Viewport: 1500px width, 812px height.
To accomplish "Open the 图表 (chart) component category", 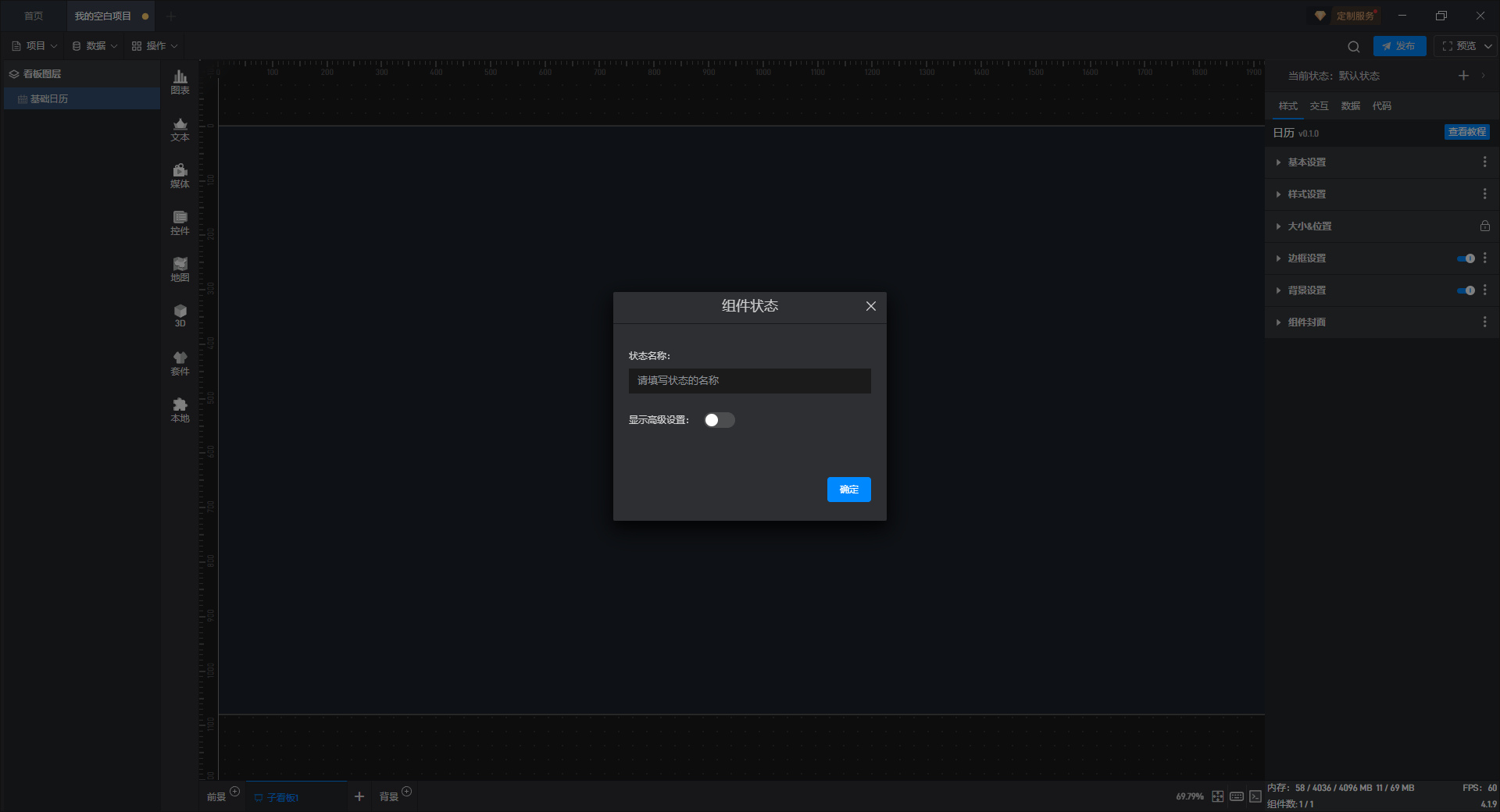I will pyautogui.click(x=180, y=82).
